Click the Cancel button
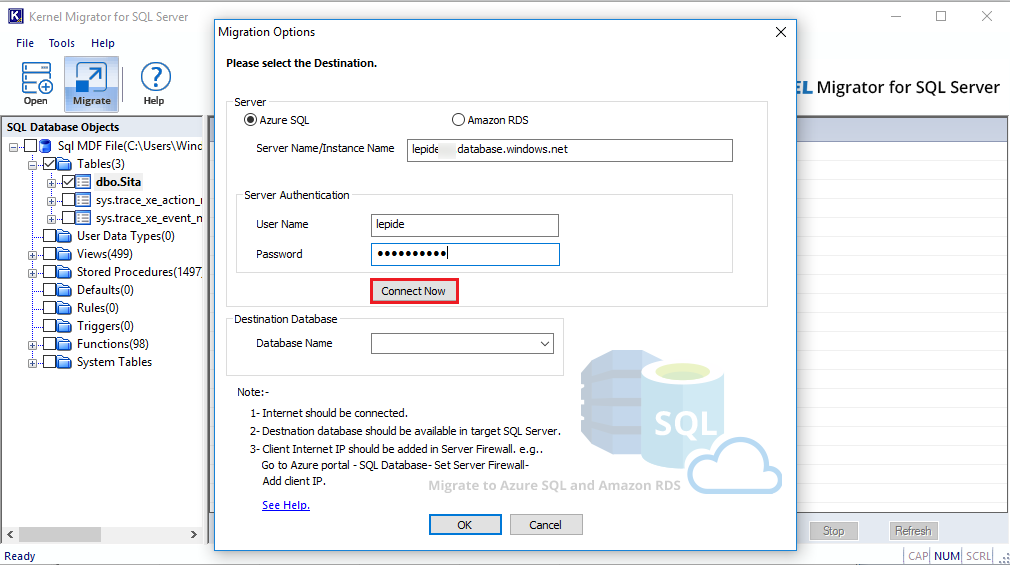 (546, 525)
